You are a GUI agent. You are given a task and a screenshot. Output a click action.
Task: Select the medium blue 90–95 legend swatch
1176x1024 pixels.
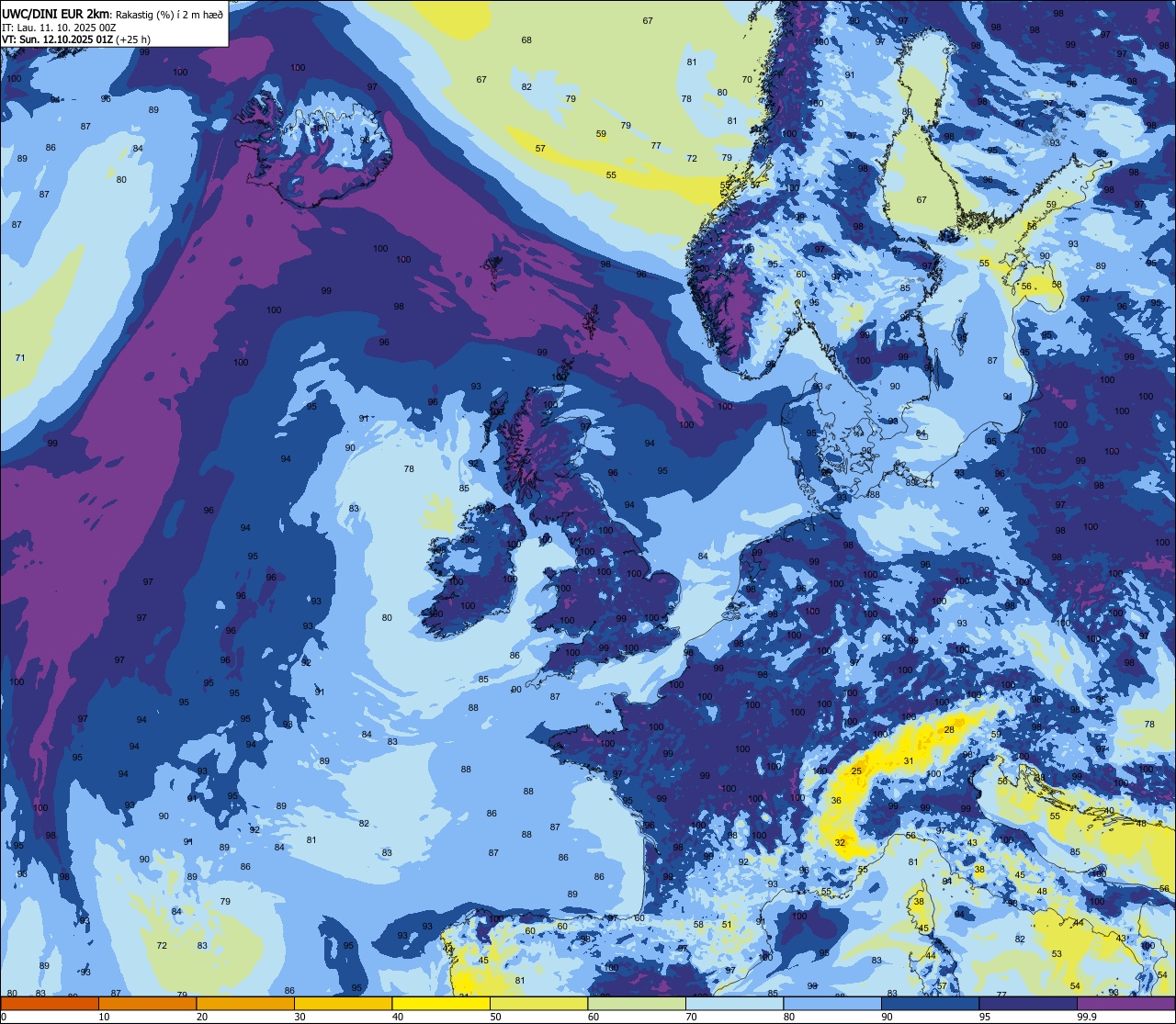pos(930,1003)
